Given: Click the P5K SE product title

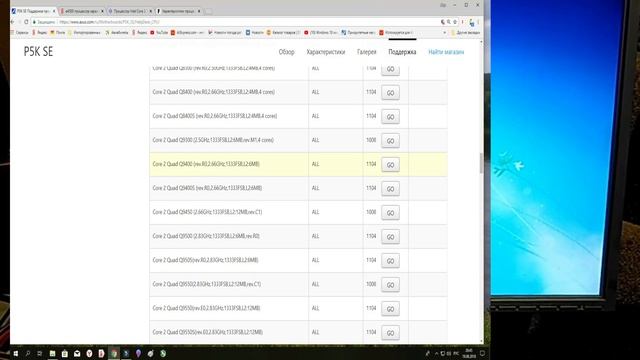Looking at the screenshot, I should [38, 51].
